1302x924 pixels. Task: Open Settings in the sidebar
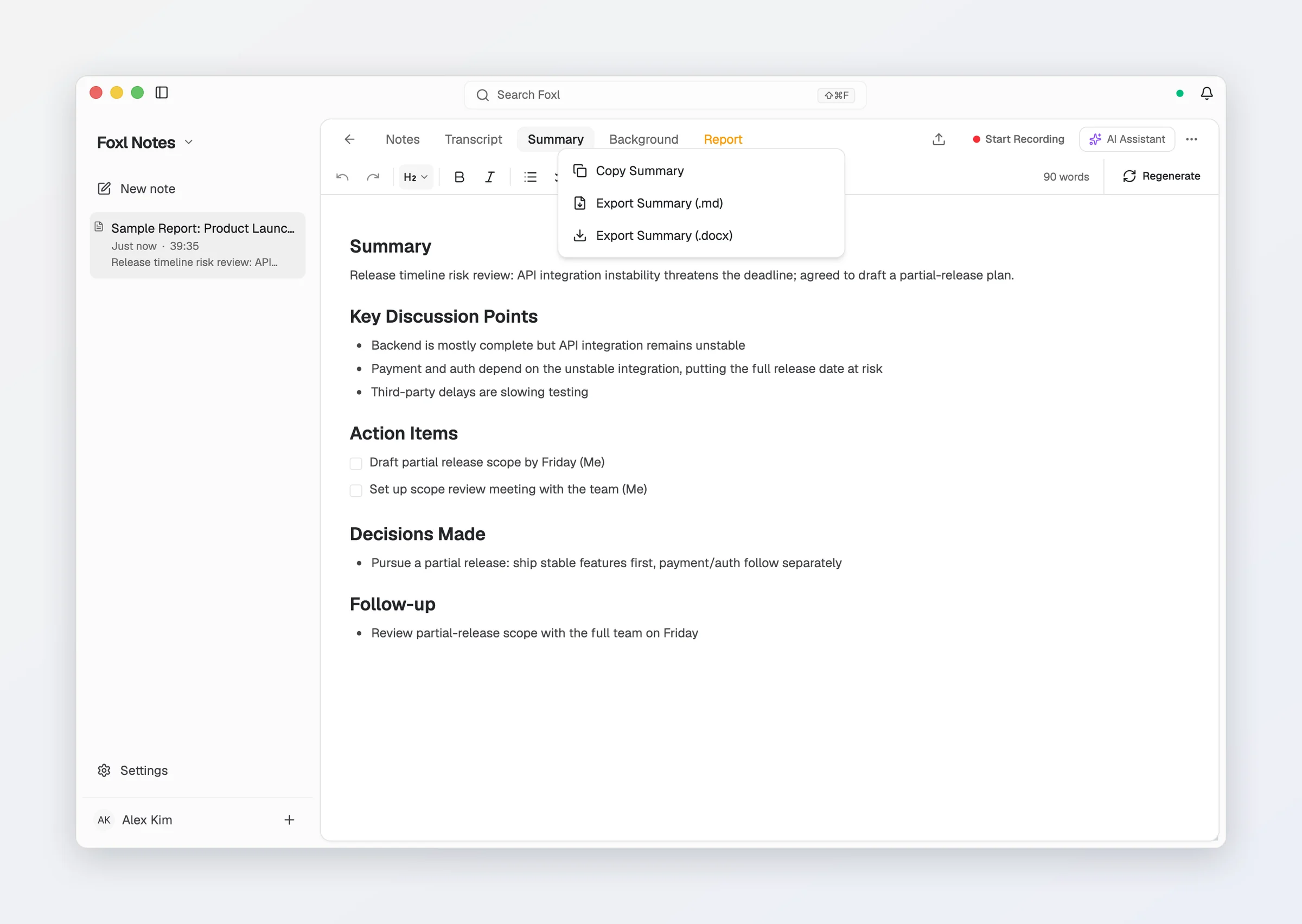click(132, 771)
